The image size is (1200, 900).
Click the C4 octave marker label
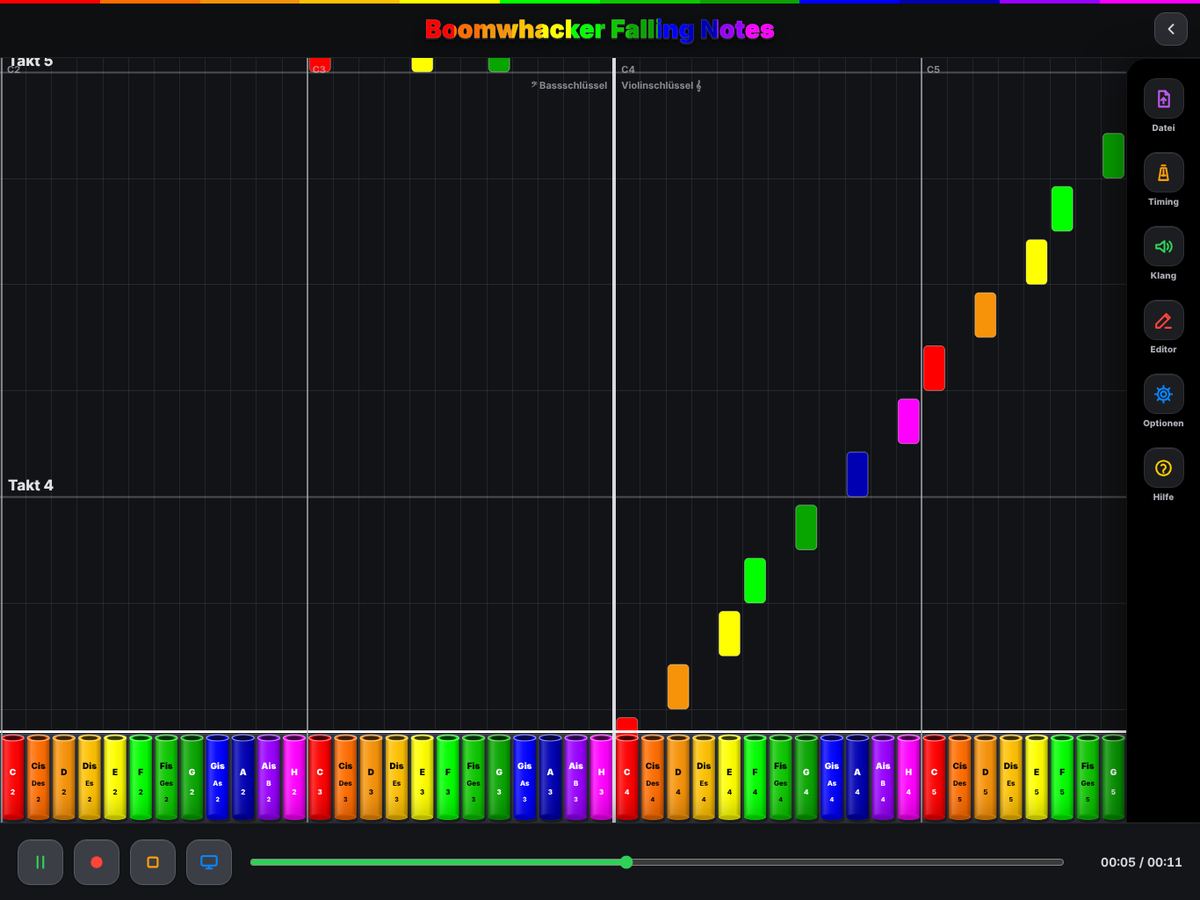pyautogui.click(x=628, y=70)
